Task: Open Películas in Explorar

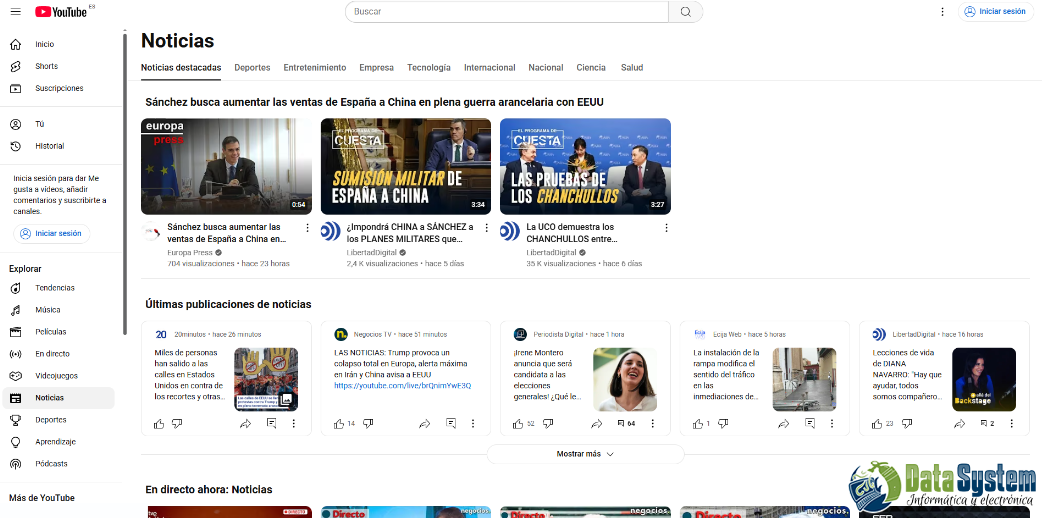Action: pyautogui.click(x=57, y=331)
